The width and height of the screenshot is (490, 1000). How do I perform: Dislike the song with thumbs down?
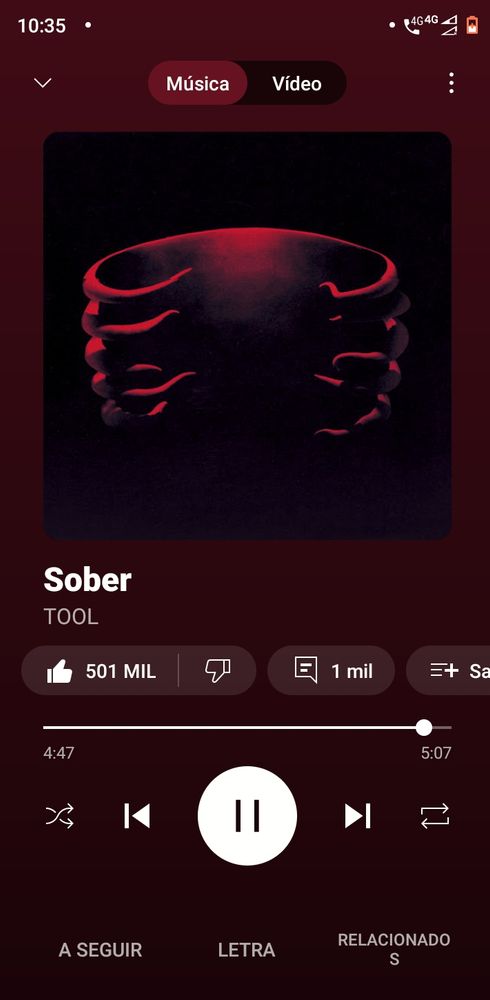218,670
